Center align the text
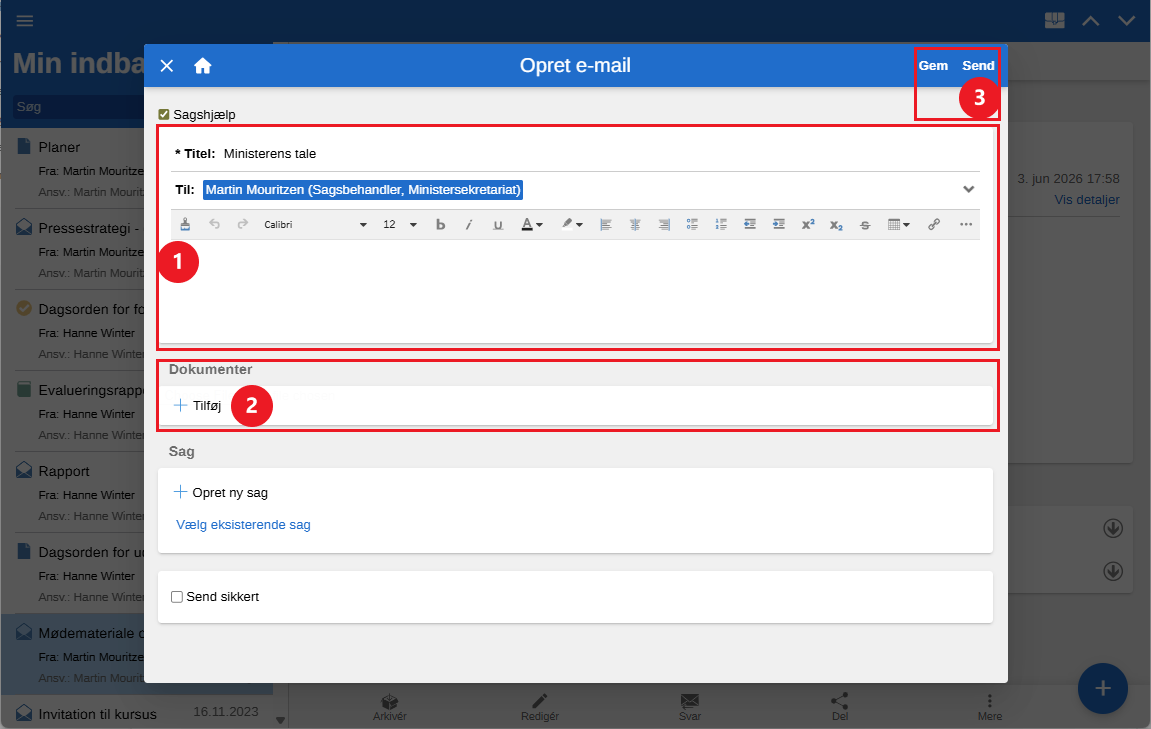Viewport: 1151px width, 729px height. point(635,225)
